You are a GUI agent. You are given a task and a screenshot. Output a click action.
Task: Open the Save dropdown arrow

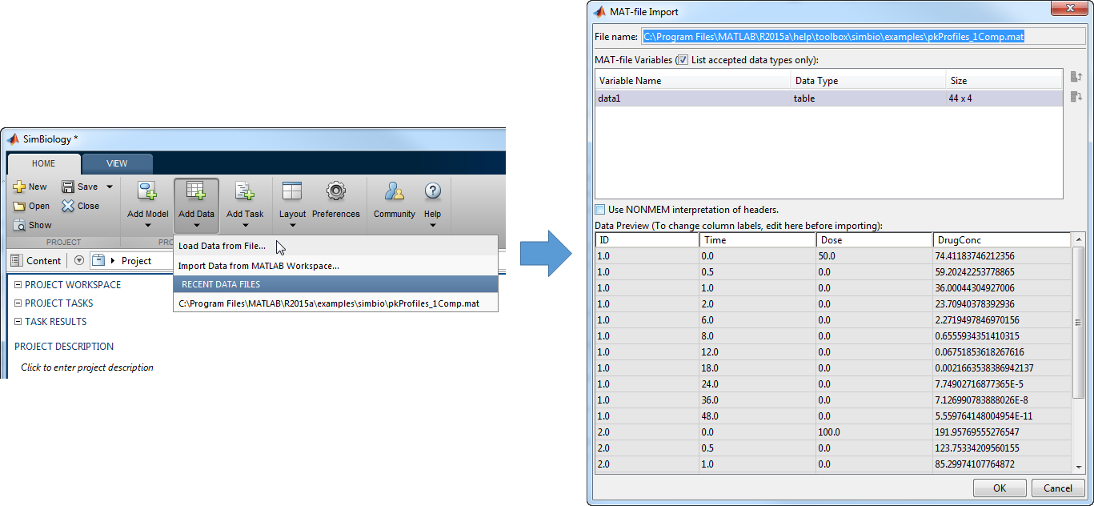110,187
